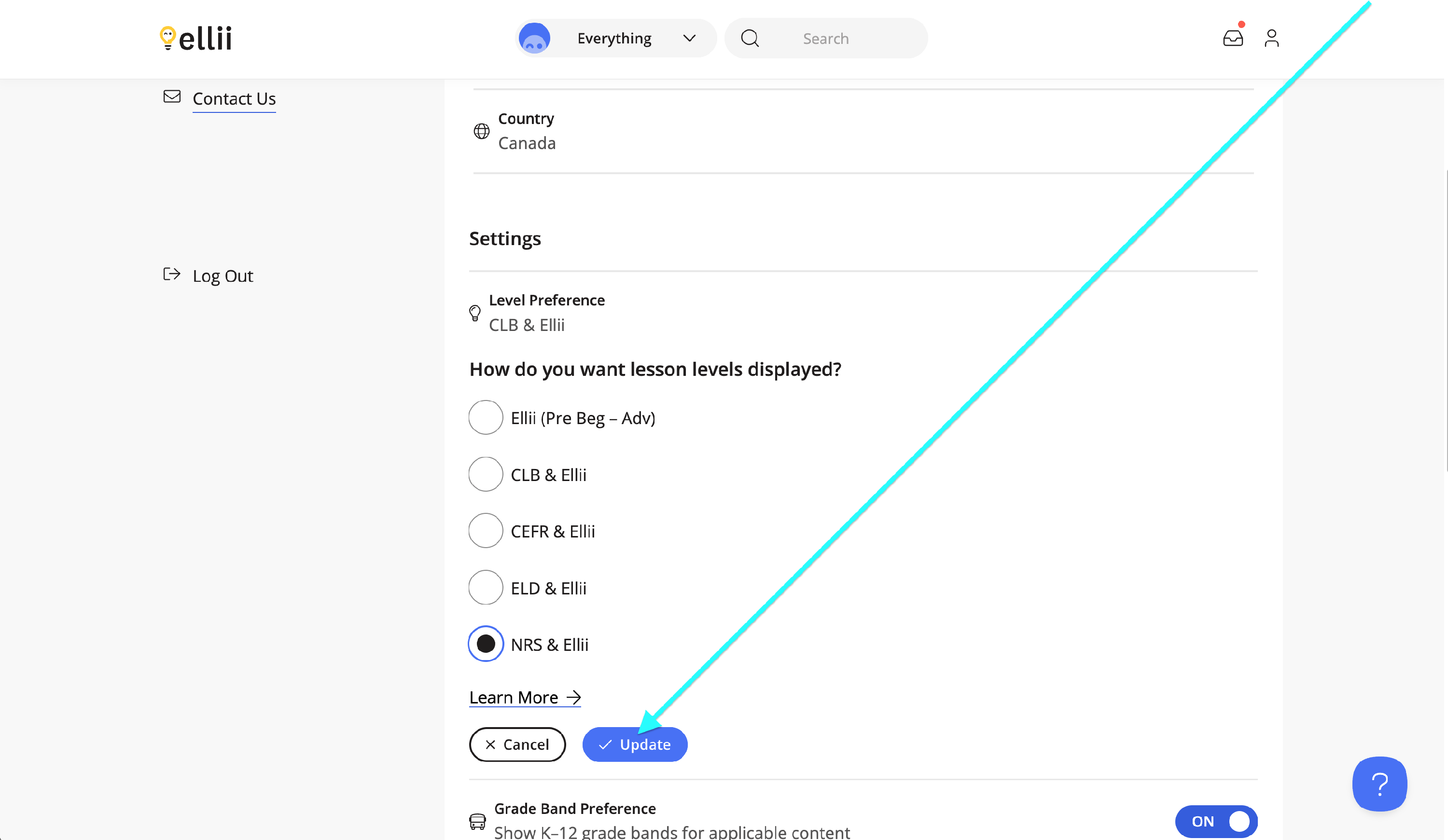Open the inbox notifications icon
This screenshot has height=840, width=1448.
pyautogui.click(x=1233, y=39)
